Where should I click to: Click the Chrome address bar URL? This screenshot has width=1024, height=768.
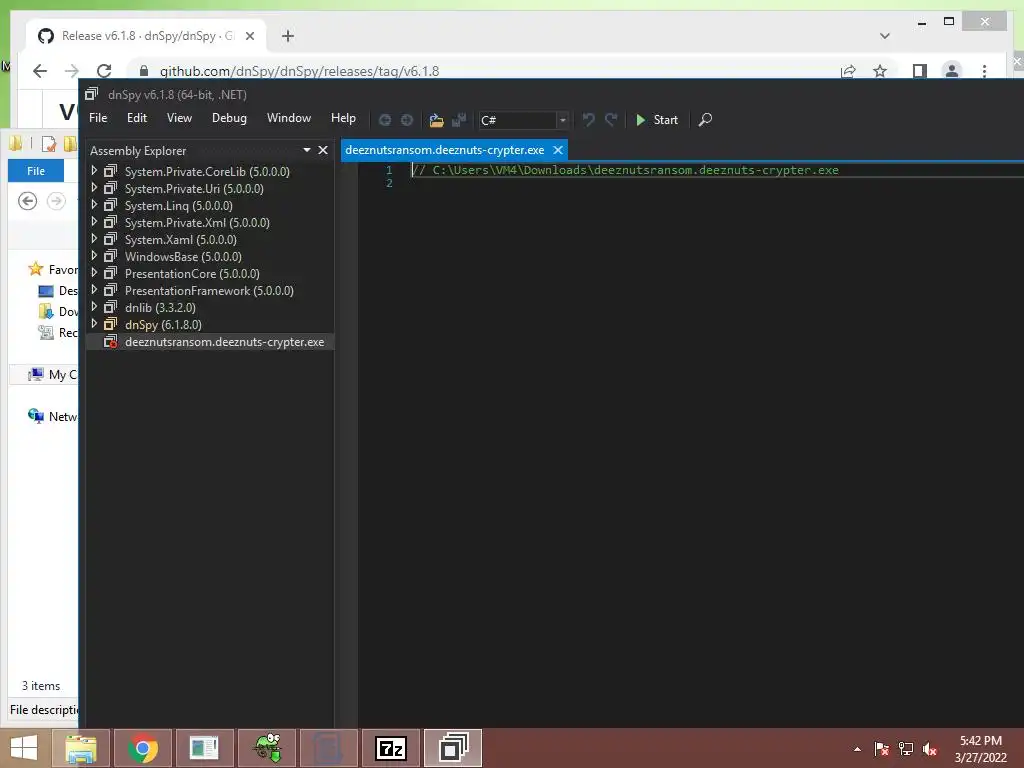pos(299,71)
